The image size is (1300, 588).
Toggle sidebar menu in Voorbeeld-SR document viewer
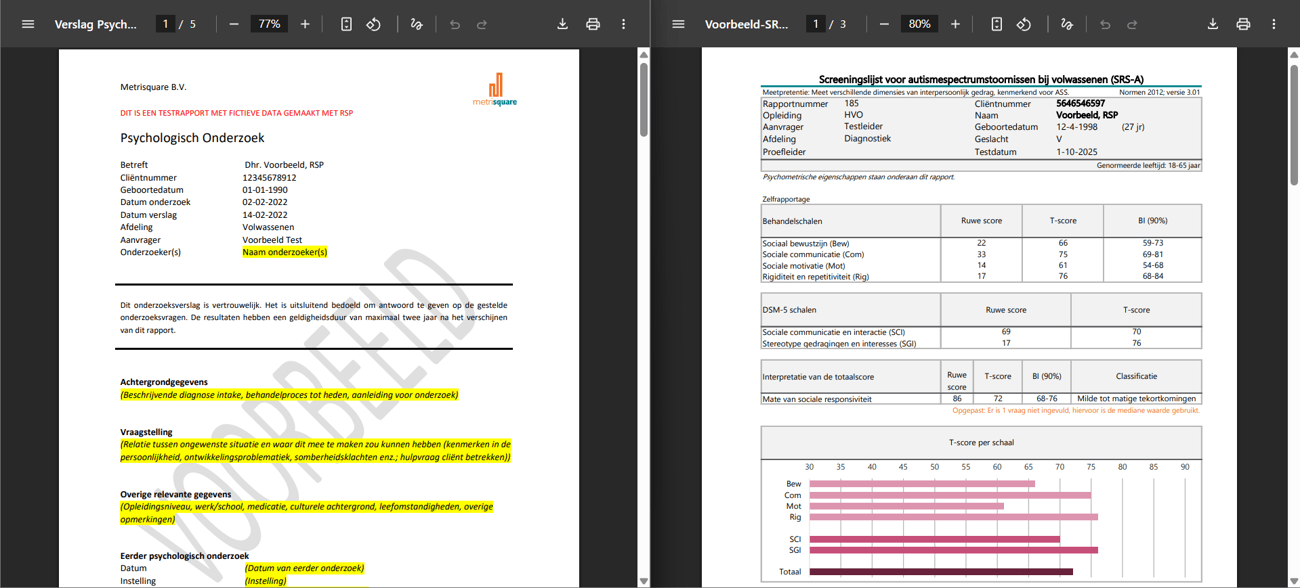pos(678,24)
